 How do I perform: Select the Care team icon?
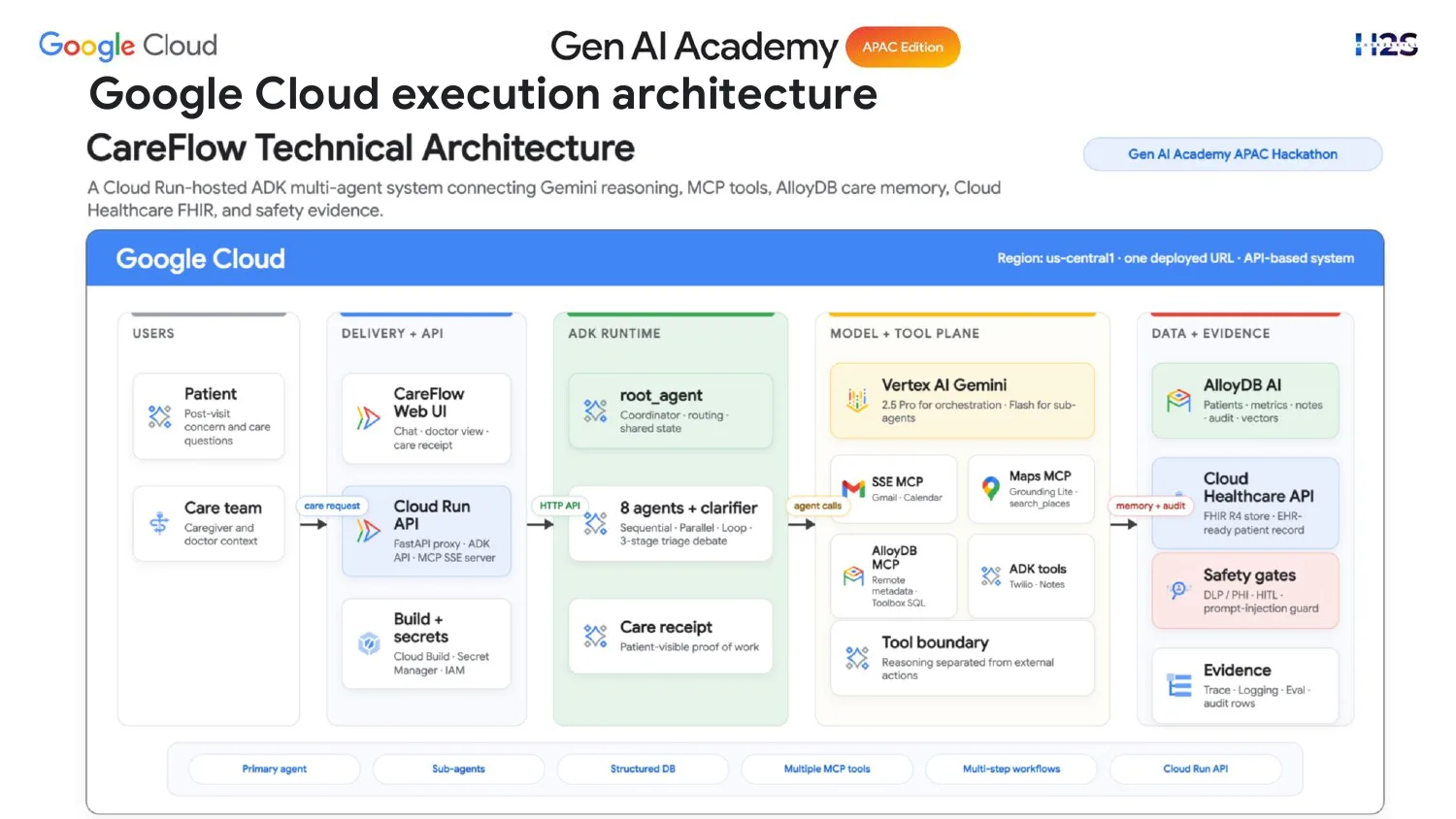[159, 523]
